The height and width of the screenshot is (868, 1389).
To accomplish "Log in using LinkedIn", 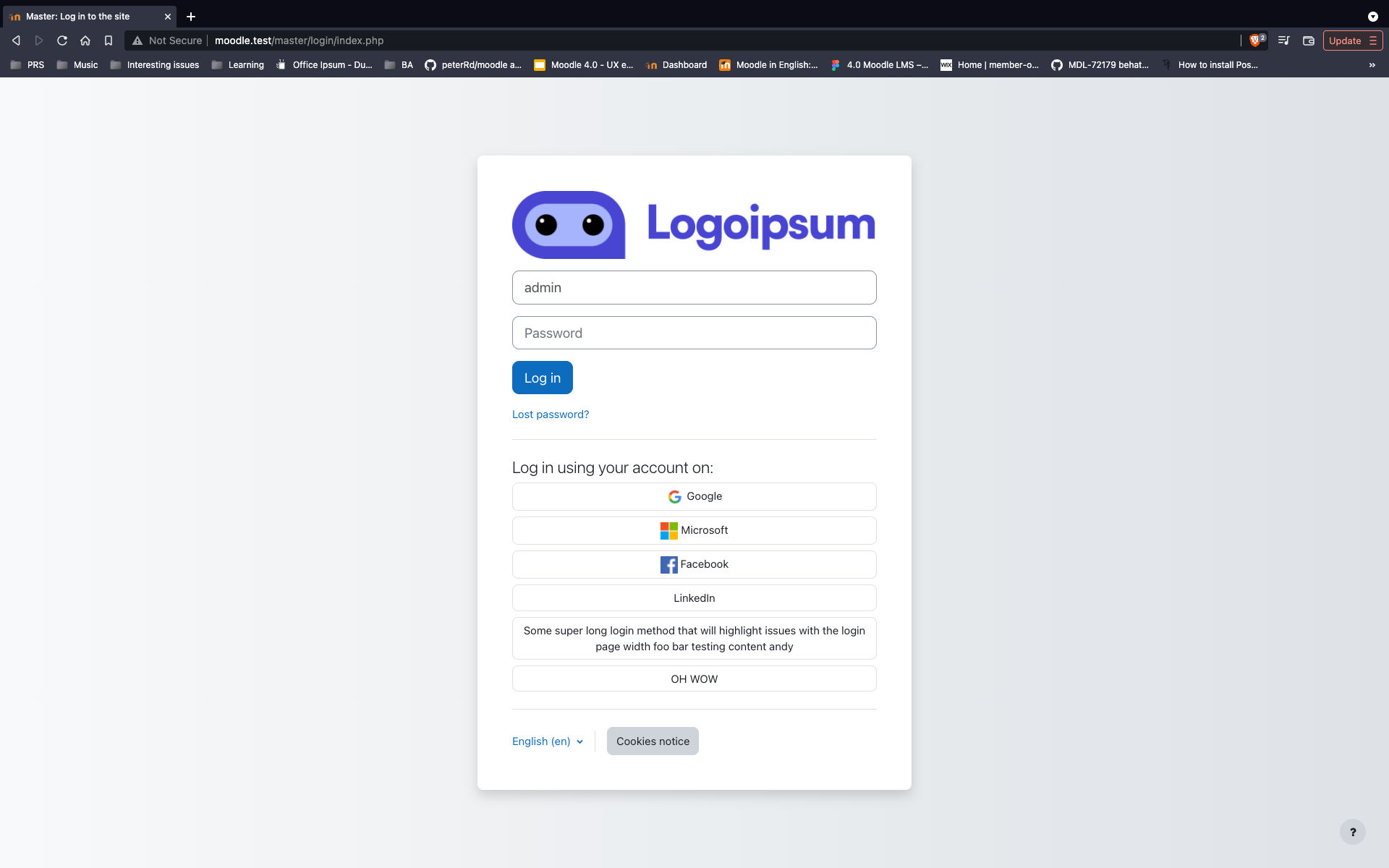I will (694, 598).
